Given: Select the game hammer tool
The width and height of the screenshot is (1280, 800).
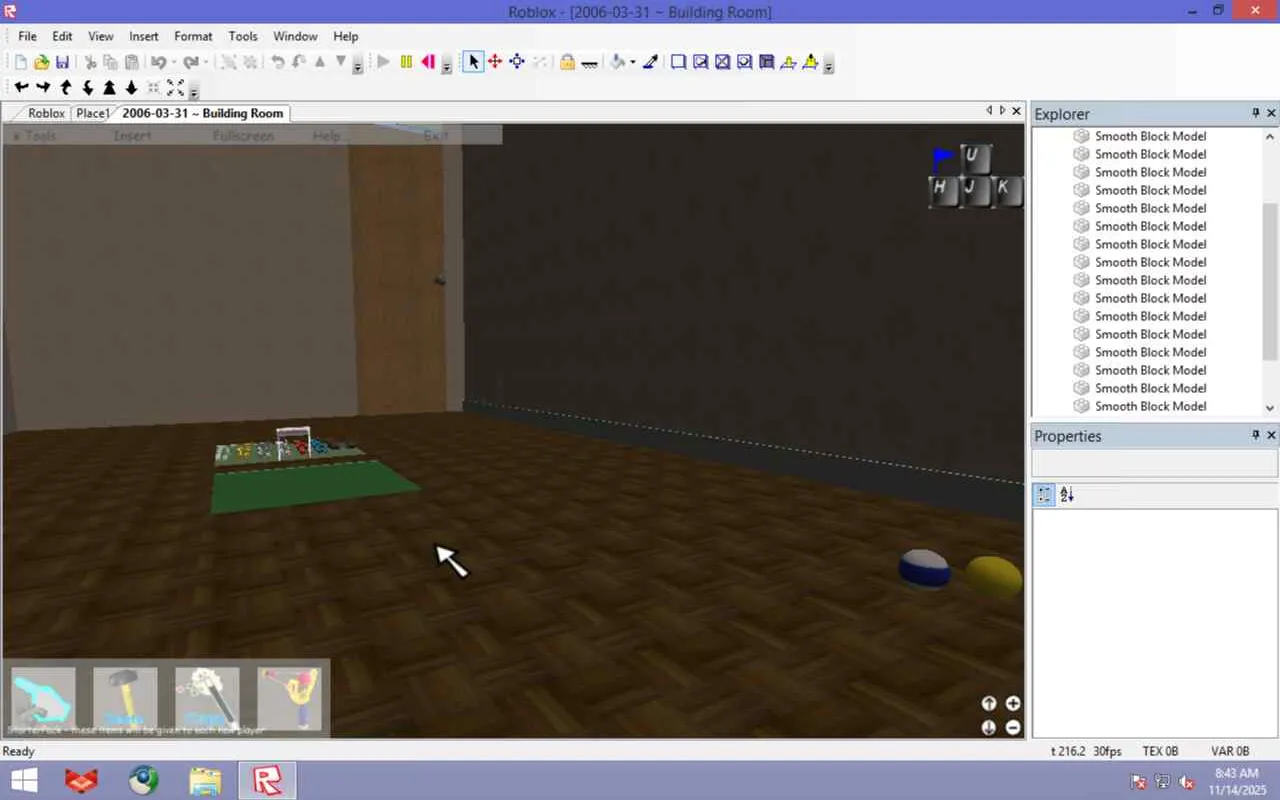Looking at the screenshot, I should click(x=125, y=699).
